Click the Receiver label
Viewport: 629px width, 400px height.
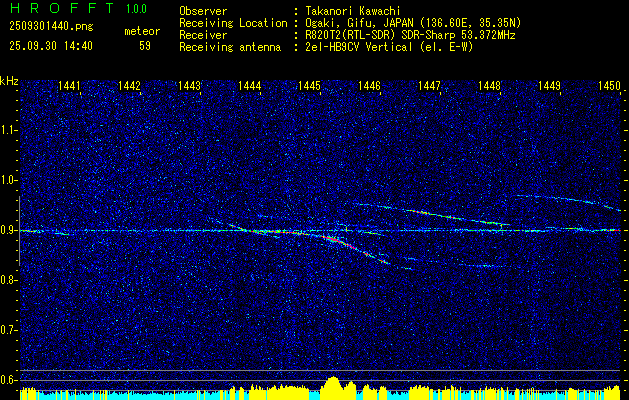(203, 35)
